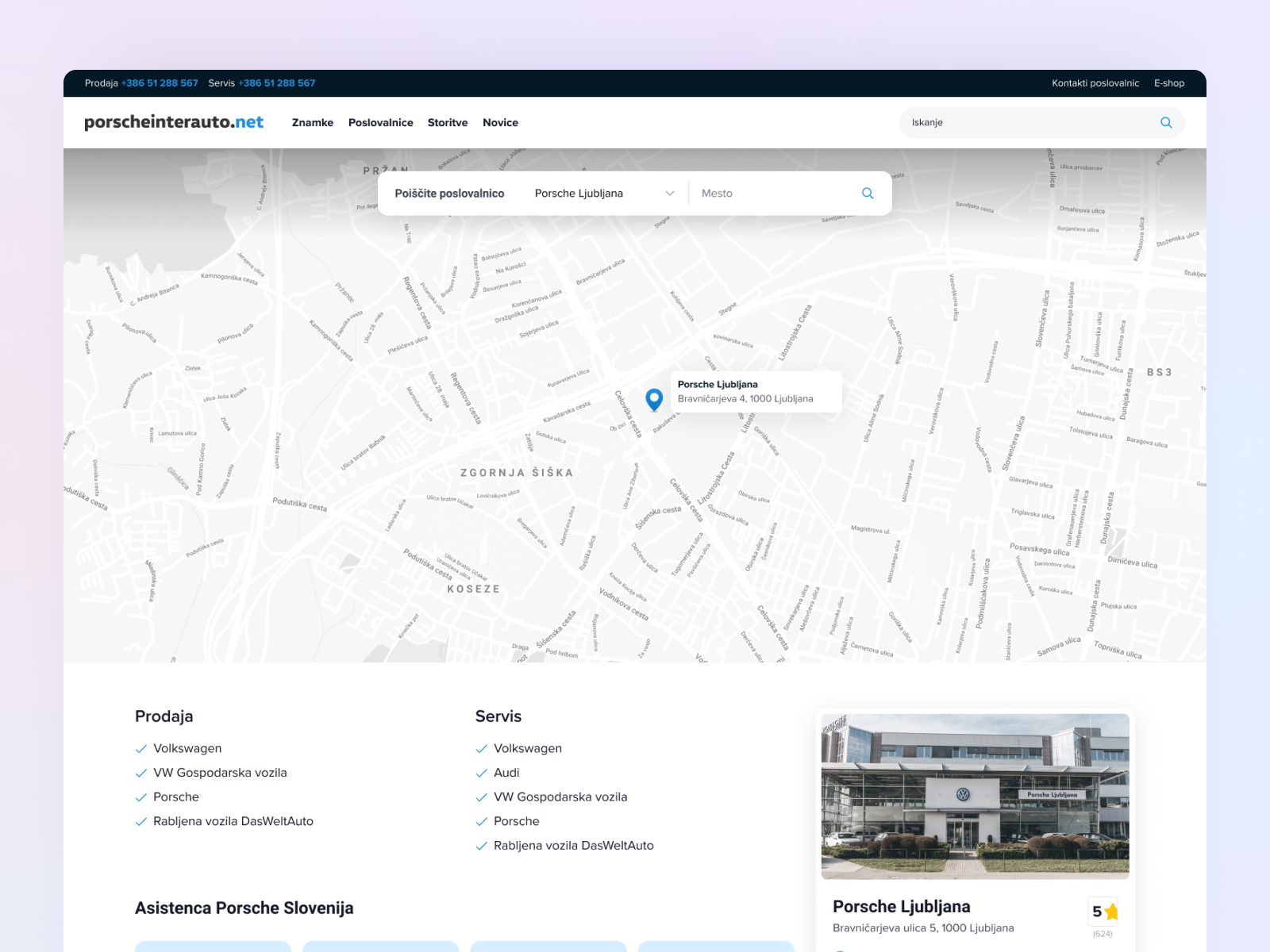The width and height of the screenshot is (1270, 952).
Task: Click the Prodaja section heading
Action: 164,716
